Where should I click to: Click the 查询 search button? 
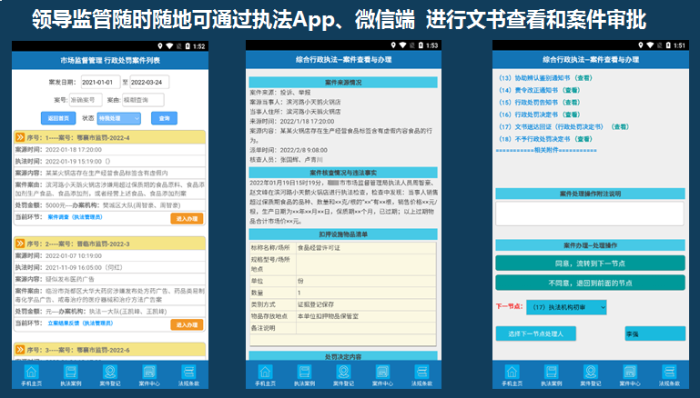[164, 118]
